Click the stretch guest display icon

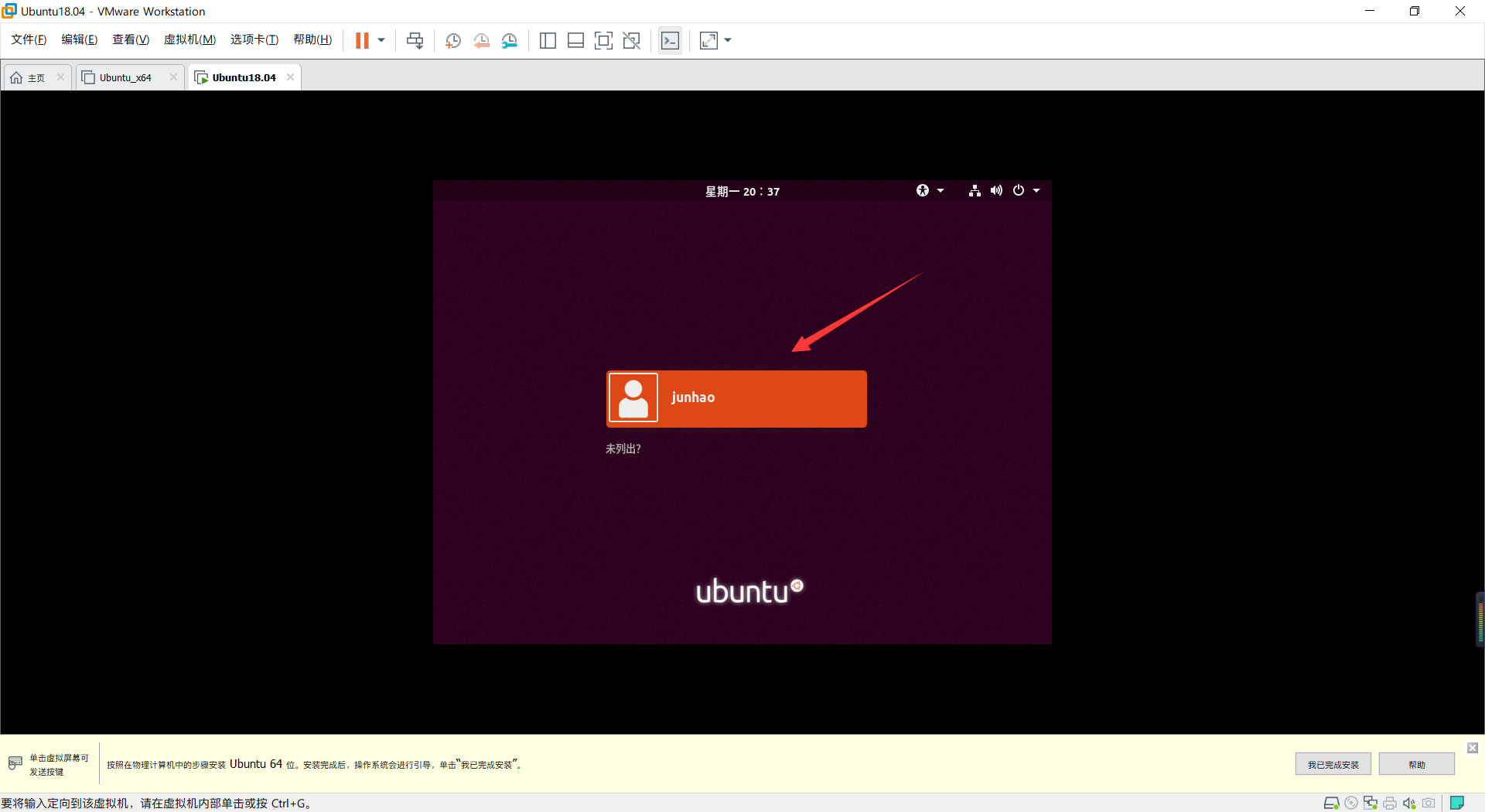708,40
